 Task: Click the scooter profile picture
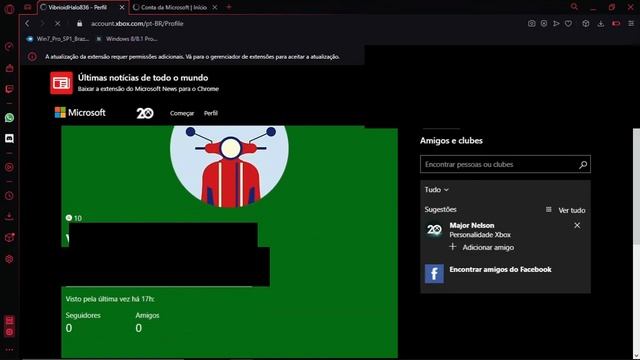coord(229,166)
